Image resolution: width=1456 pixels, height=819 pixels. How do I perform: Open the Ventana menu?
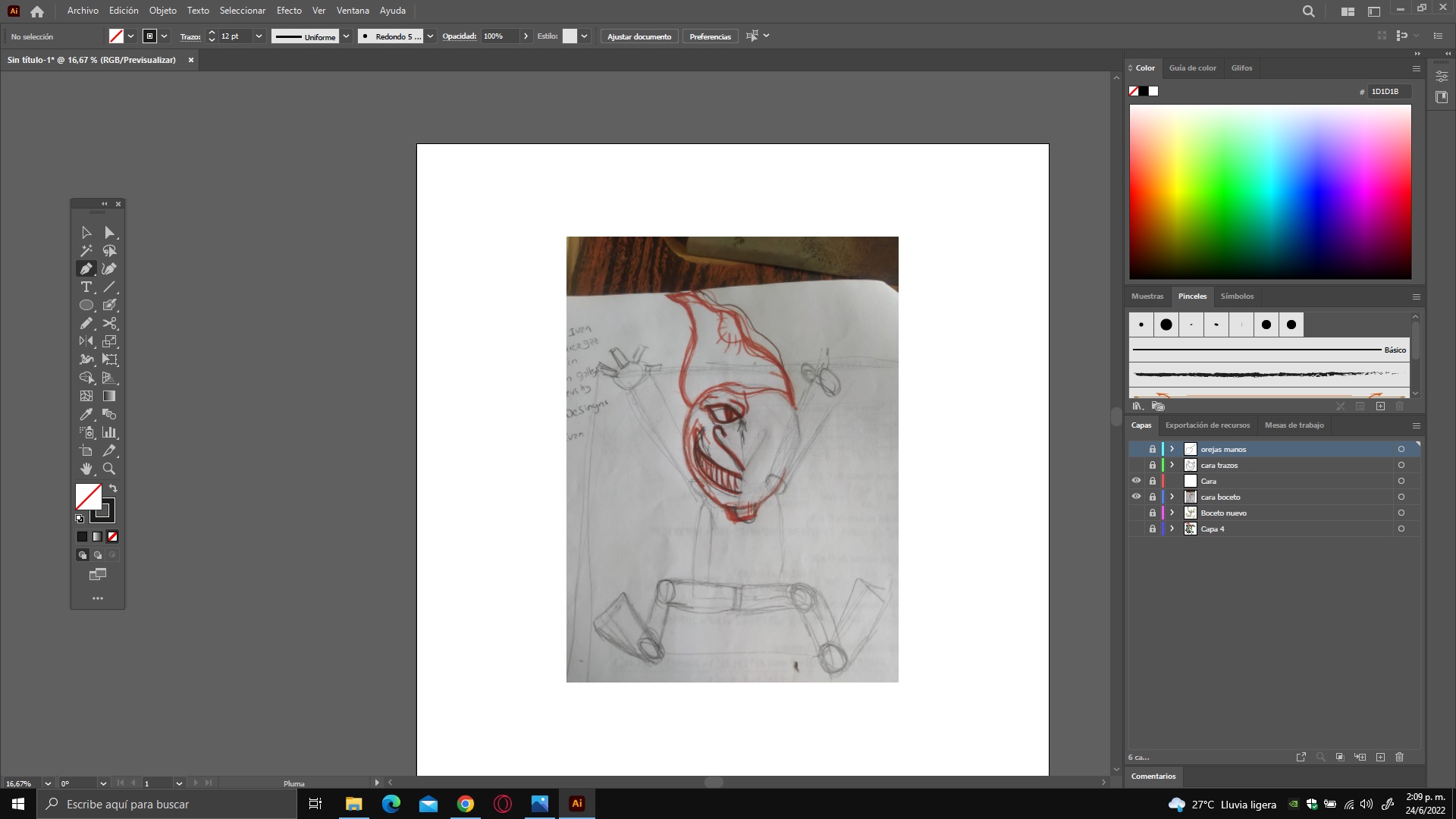pyautogui.click(x=353, y=11)
